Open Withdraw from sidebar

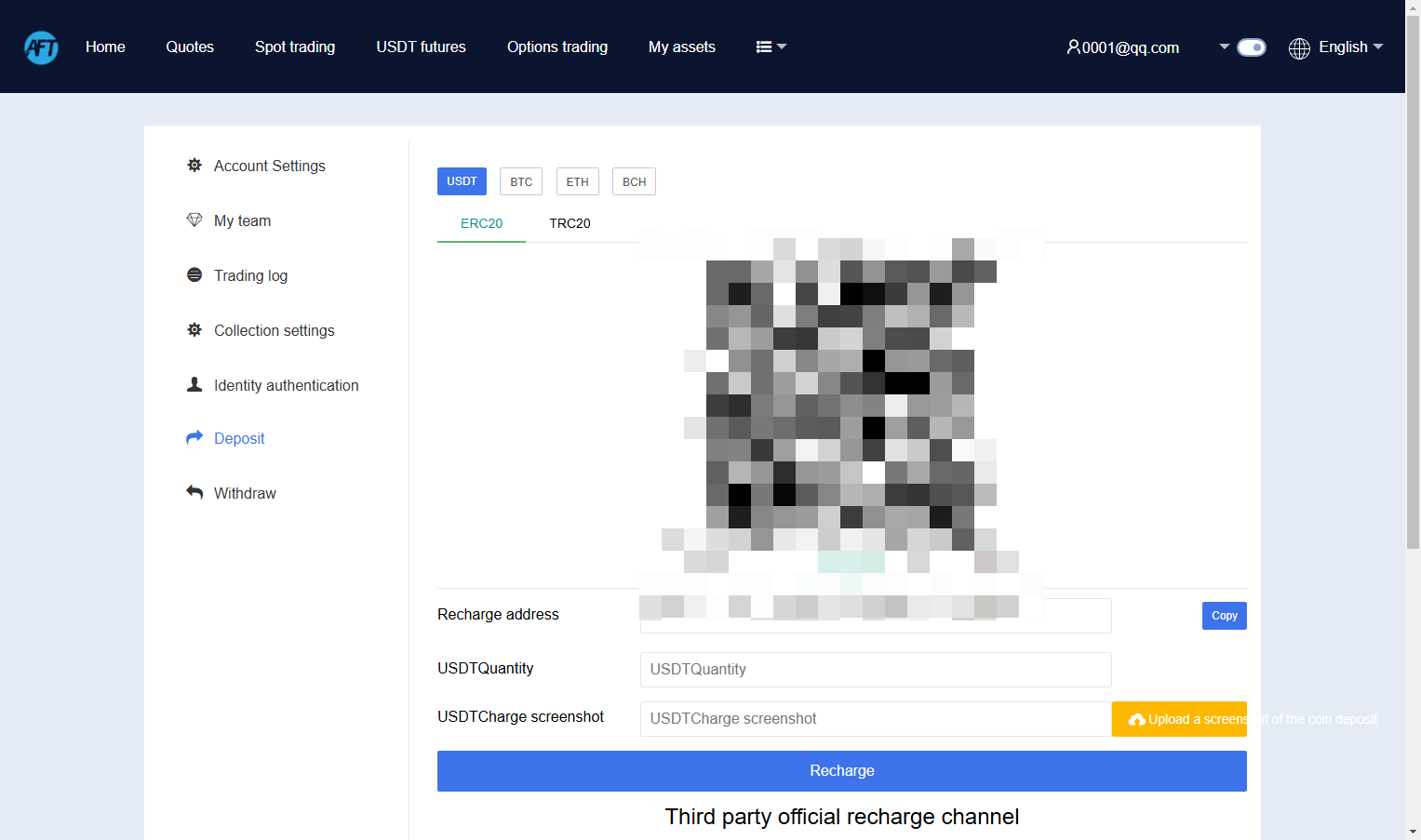245,493
